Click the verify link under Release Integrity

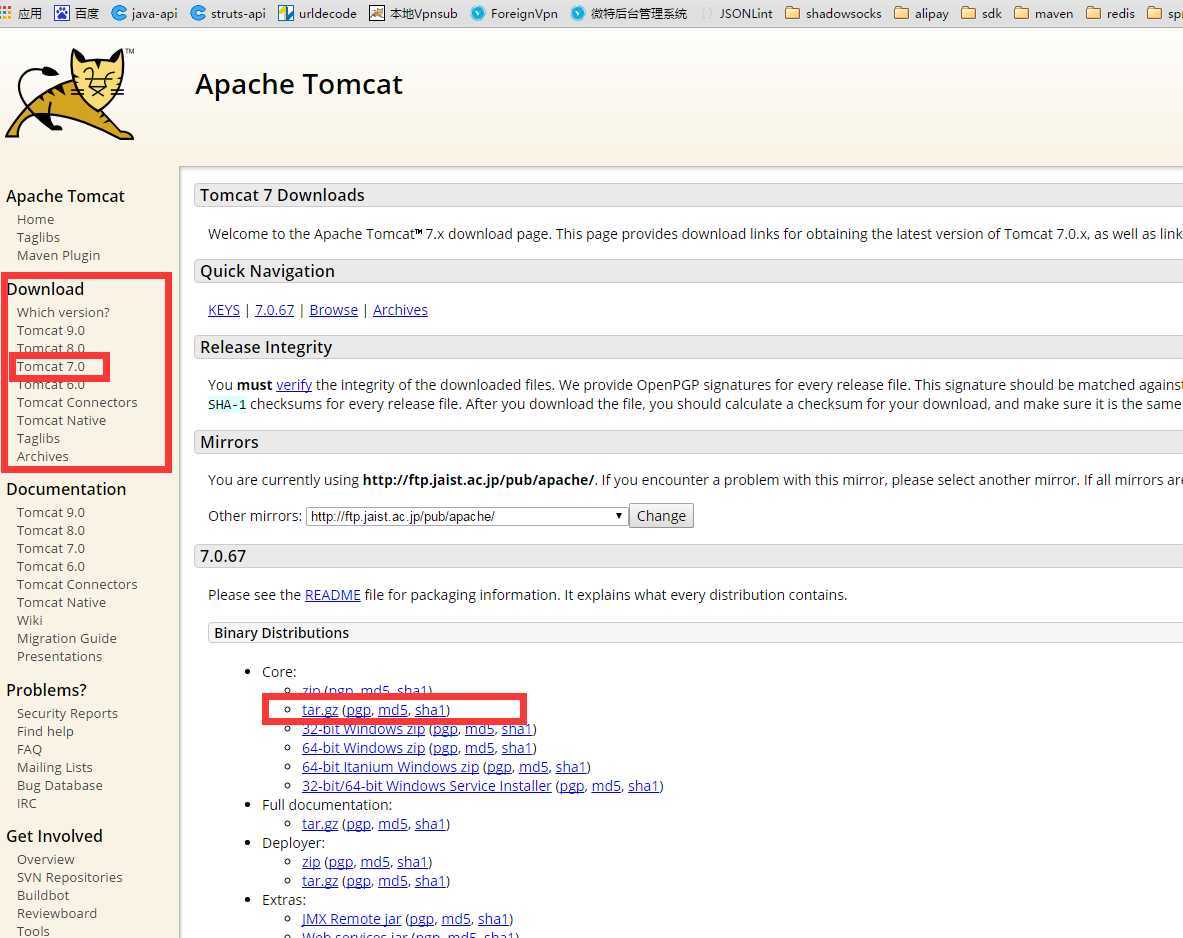click(x=293, y=385)
